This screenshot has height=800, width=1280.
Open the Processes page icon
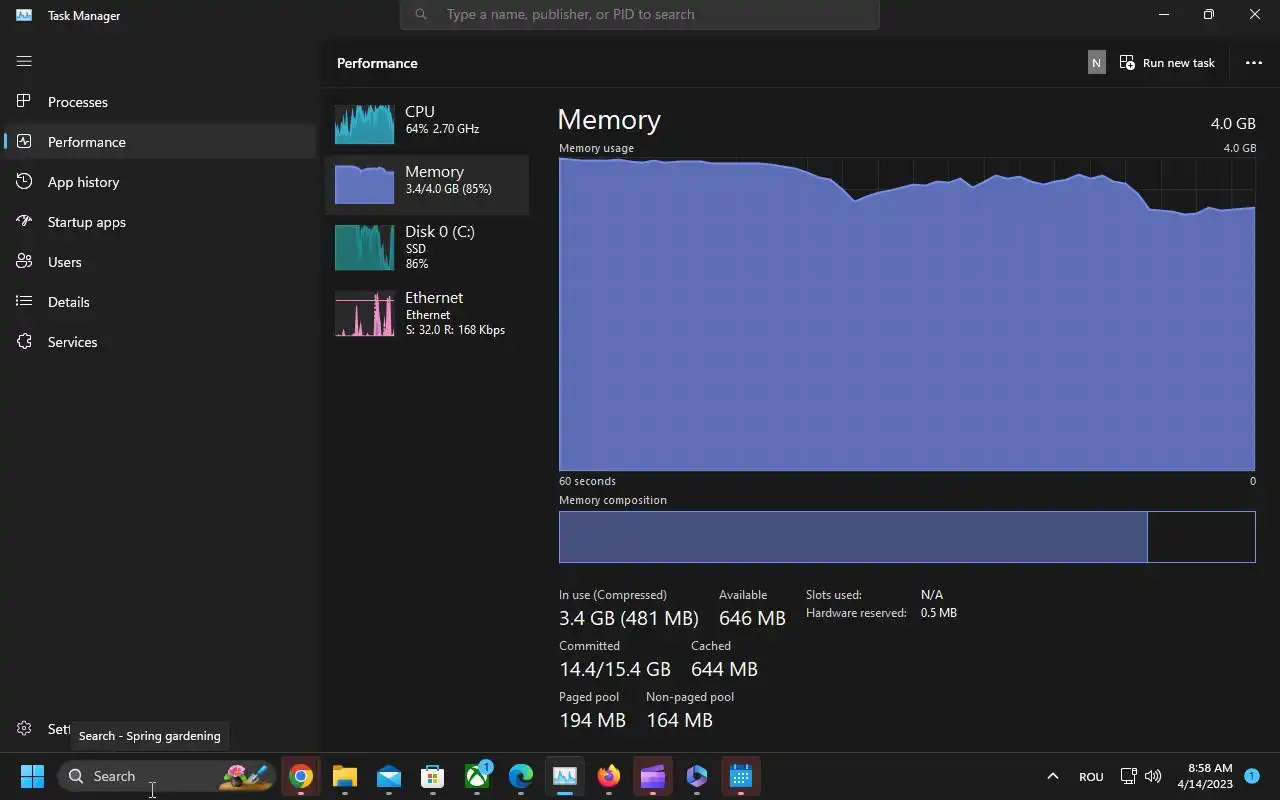(24, 101)
